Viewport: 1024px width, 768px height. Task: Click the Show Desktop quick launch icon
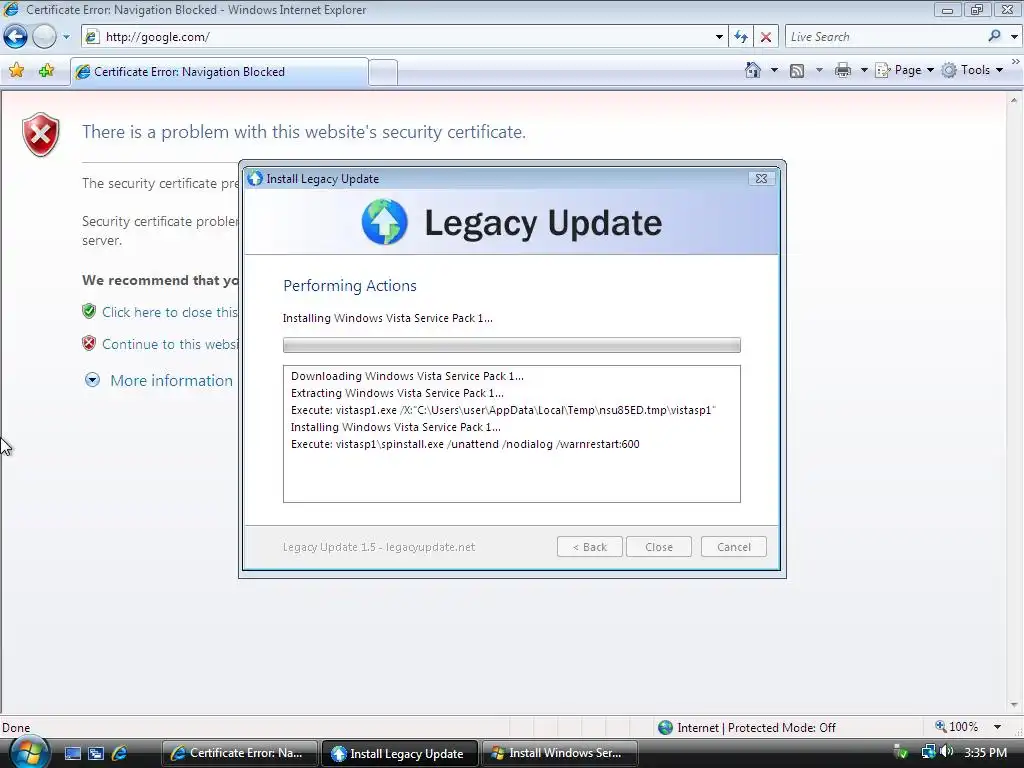pos(72,754)
